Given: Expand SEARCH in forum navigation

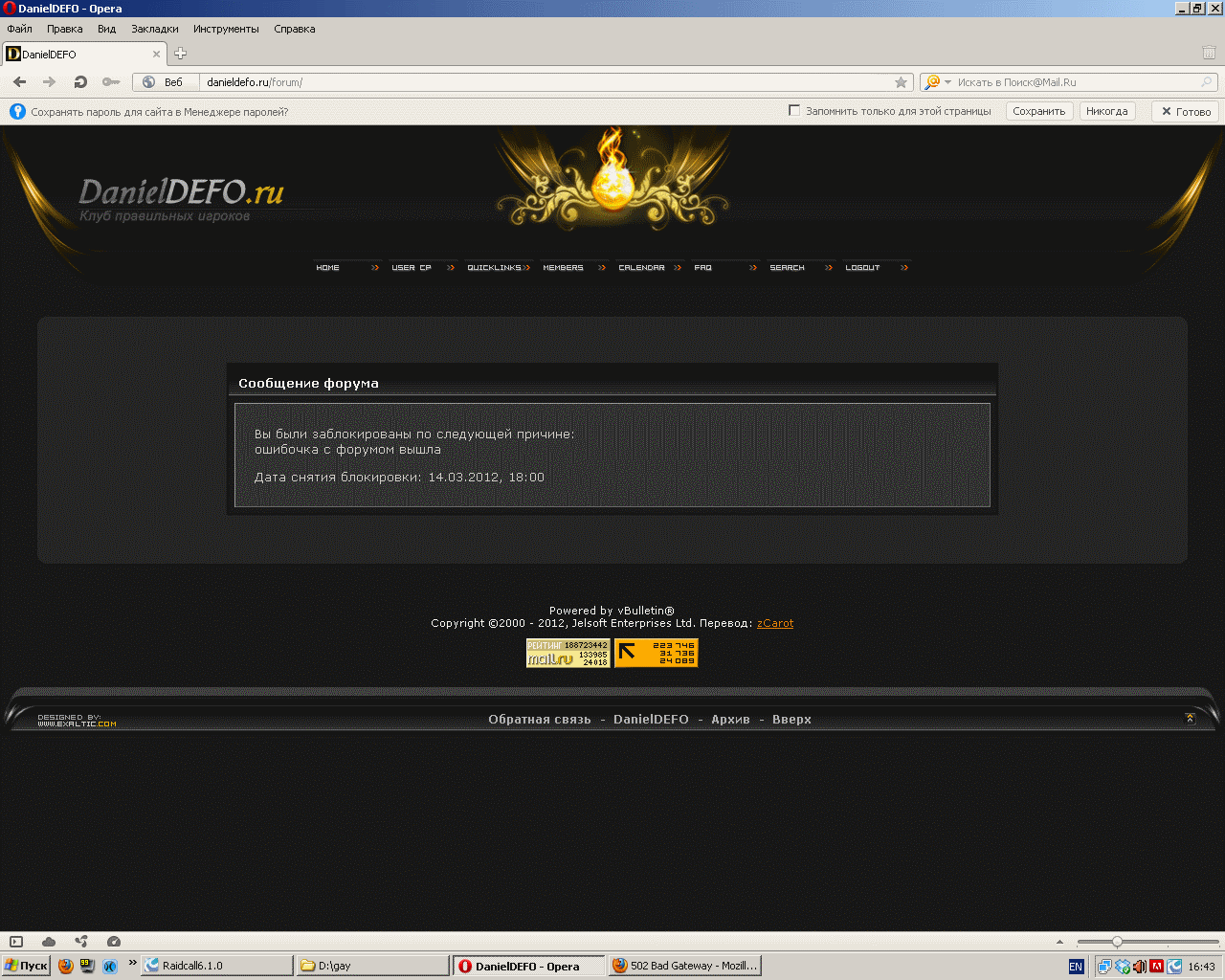Looking at the screenshot, I should [801, 267].
